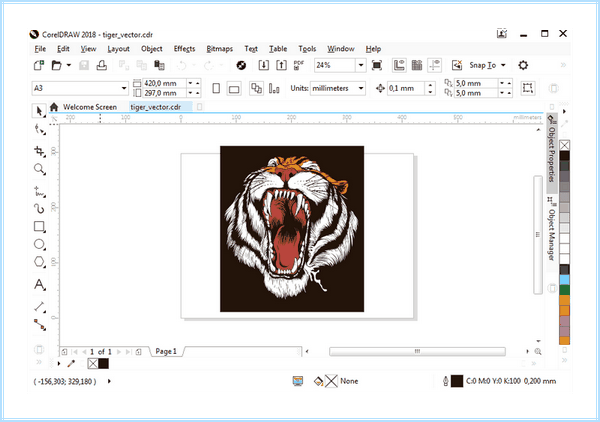Toggle Show rulers
Image resolution: width=600 pixels, height=422 pixels.
click(x=399, y=65)
